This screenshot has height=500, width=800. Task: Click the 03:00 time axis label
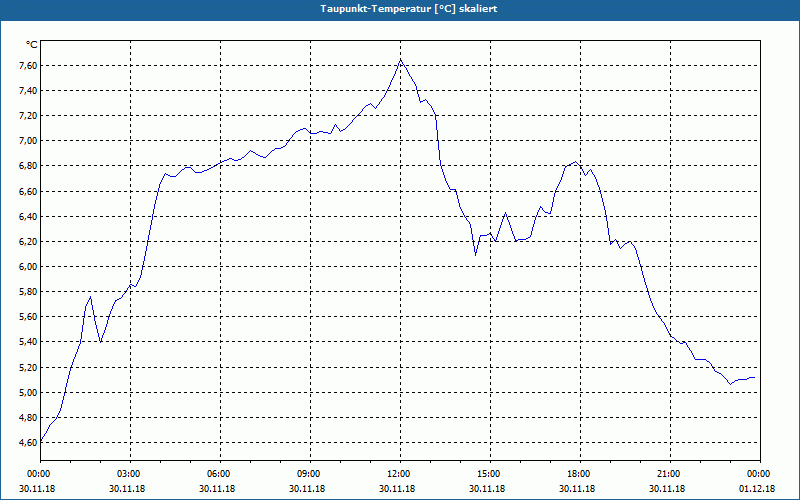(131, 474)
